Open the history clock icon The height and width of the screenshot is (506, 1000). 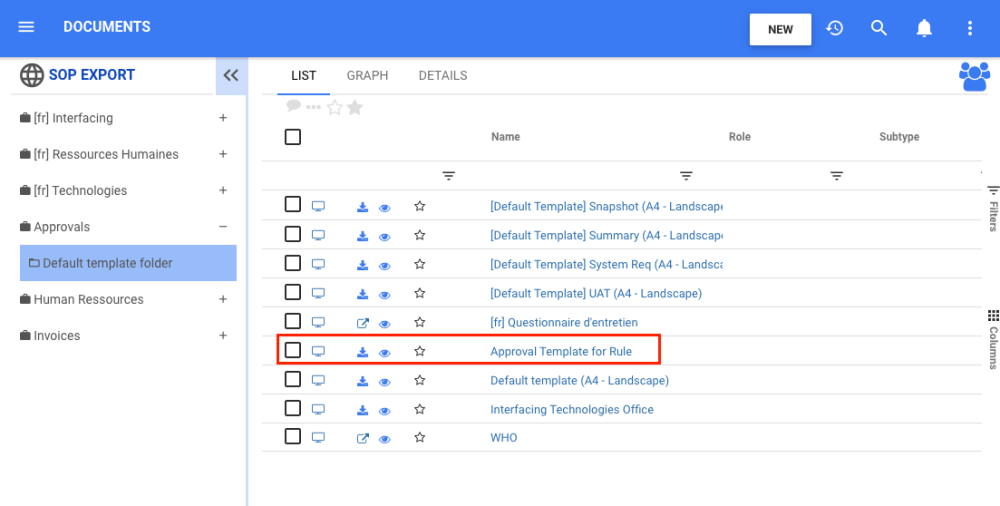(x=835, y=28)
